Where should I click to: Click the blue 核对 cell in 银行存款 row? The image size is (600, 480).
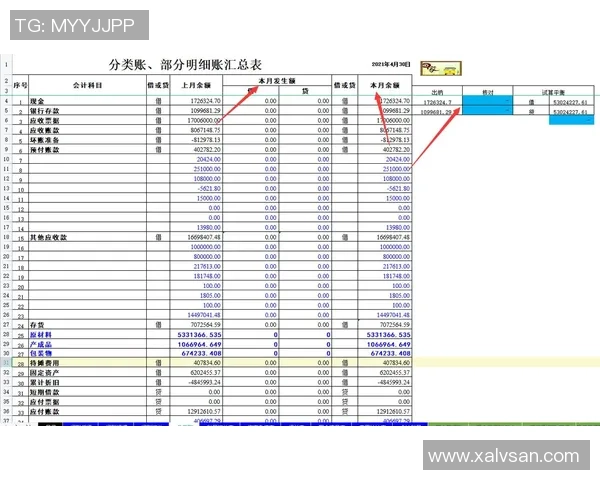[488, 111]
